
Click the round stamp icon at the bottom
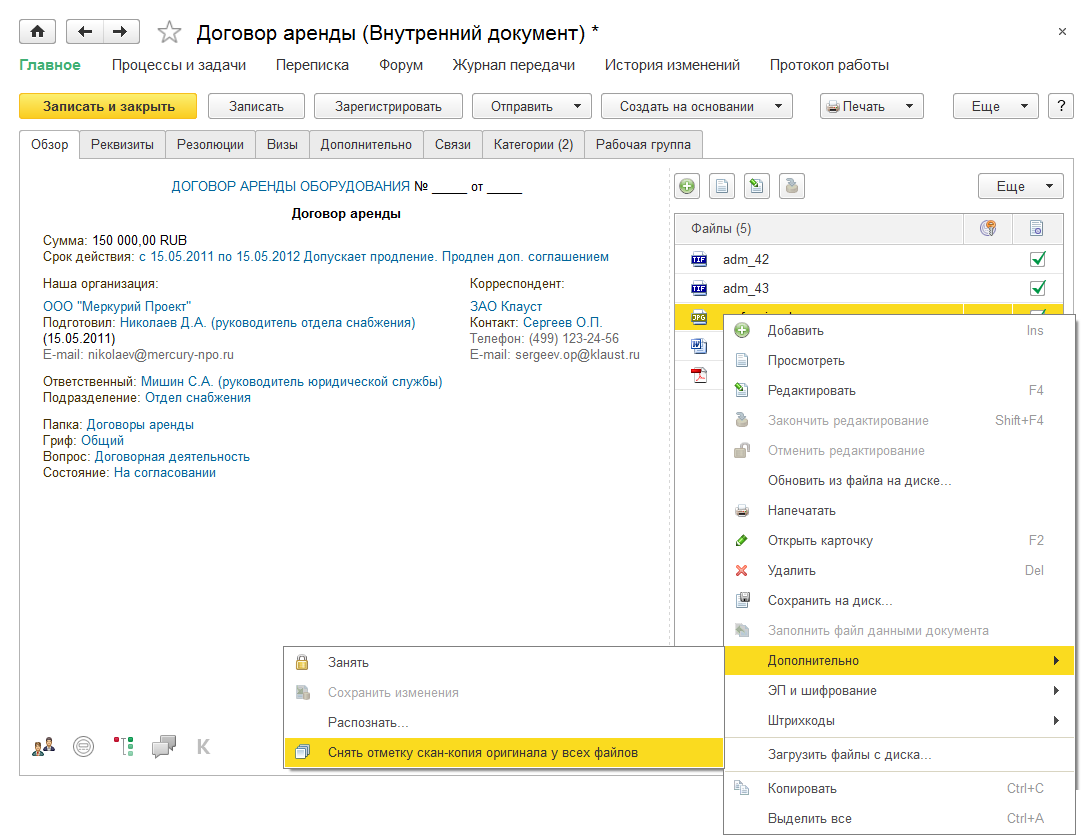coord(84,747)
